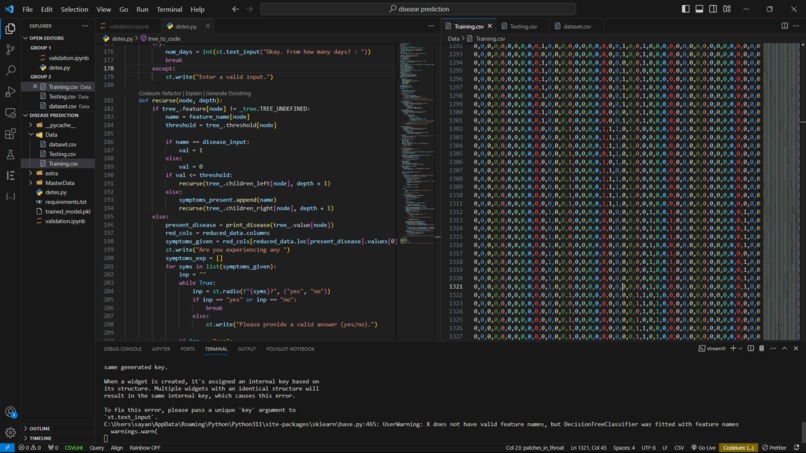The image size is (806, 453).
Task: Click the remote window status bar icon
Action: [x=7, y=448]
